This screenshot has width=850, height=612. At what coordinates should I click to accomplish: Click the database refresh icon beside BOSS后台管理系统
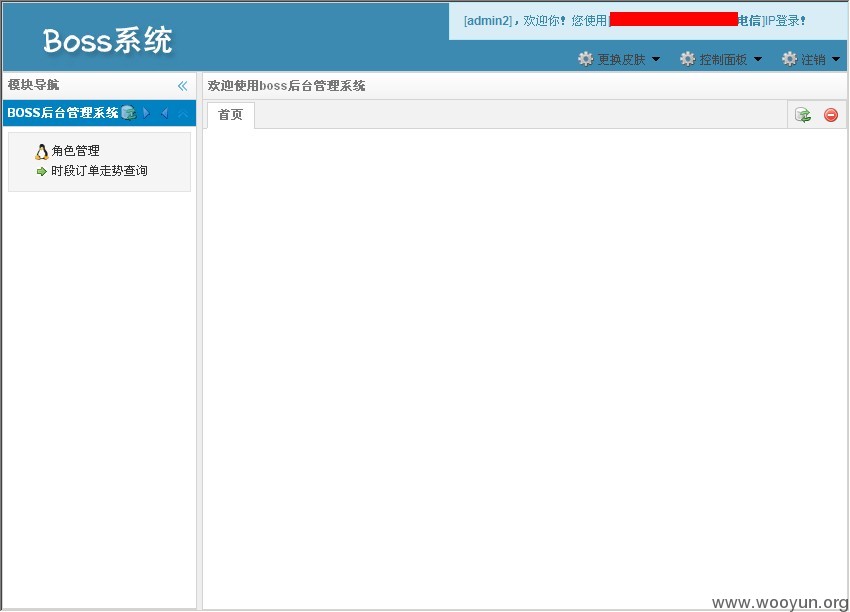129,113
